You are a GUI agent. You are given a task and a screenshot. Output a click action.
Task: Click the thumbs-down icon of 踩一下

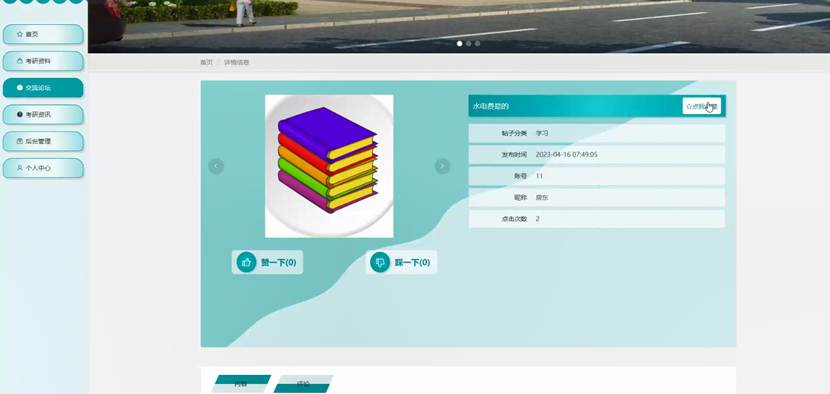point(380,262)
